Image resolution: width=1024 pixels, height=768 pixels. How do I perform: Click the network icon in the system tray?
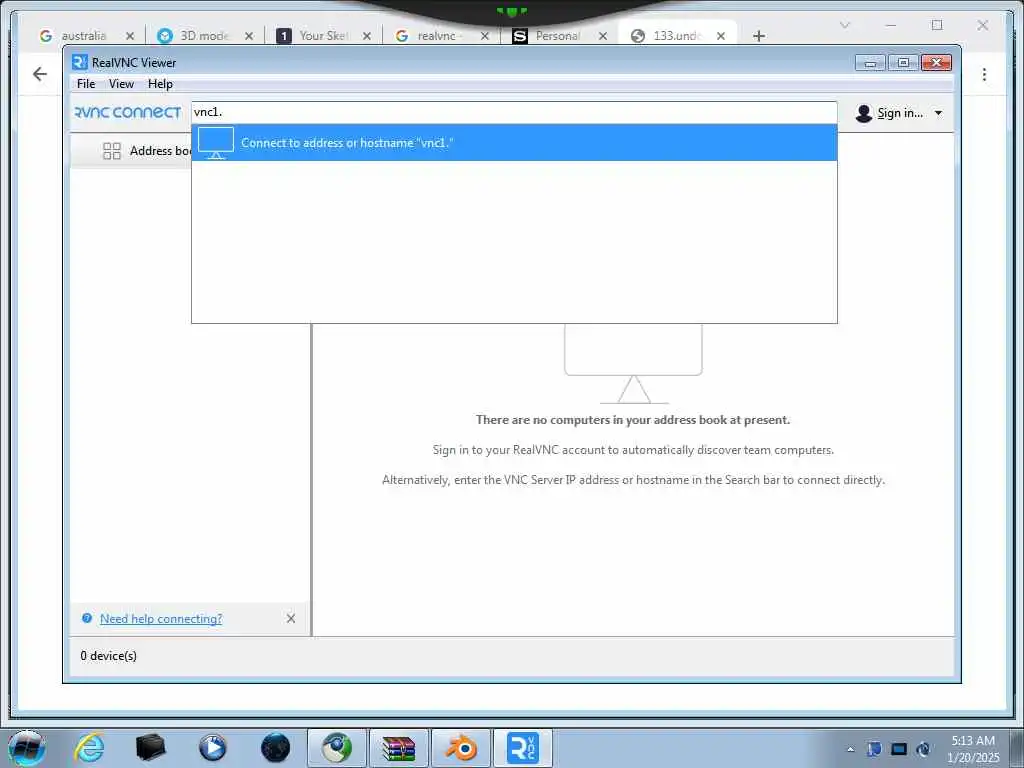click(899, 749)
